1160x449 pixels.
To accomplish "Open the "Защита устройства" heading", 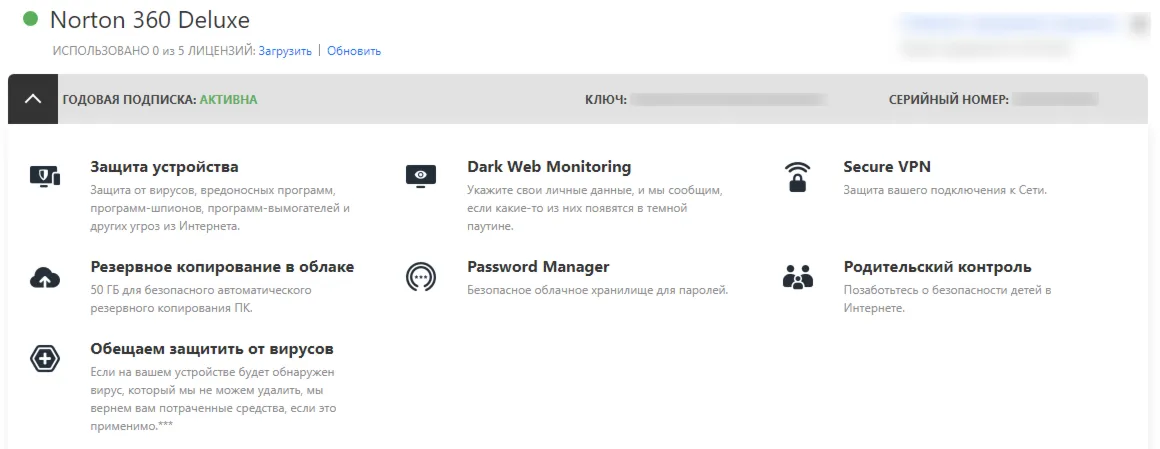I will [x=164, y=167].
